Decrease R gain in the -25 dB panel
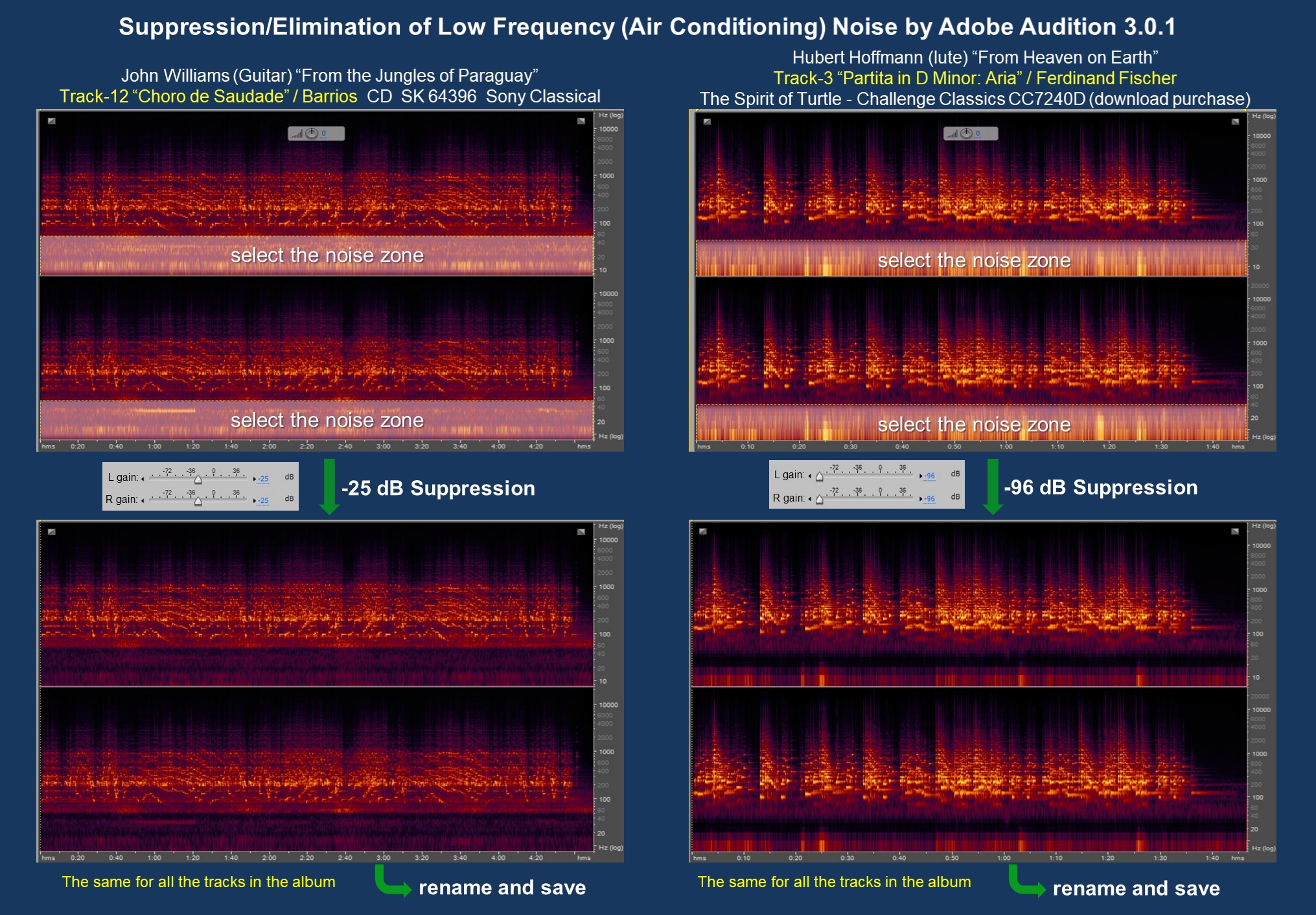Viewport: 1316px width, 915px height. [x=143, y=500]
